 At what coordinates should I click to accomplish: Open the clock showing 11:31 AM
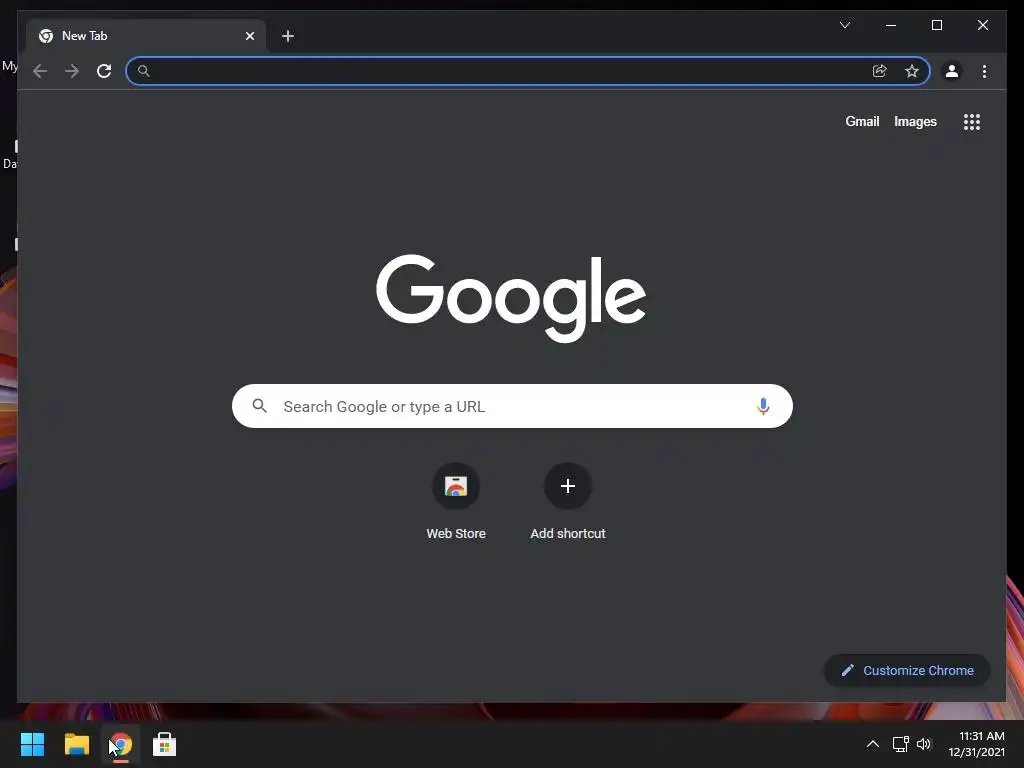click(x=977, y=744)
